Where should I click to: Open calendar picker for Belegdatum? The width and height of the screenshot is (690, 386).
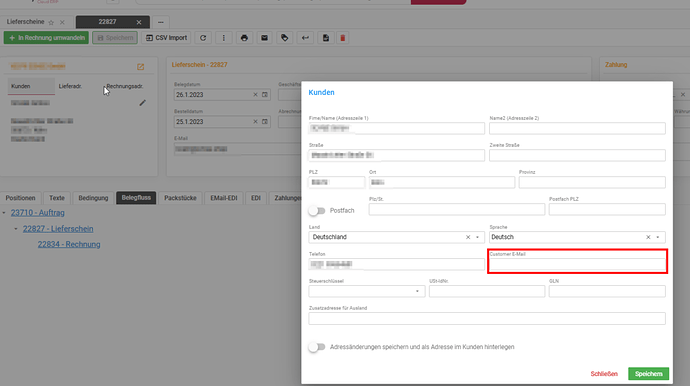click(265, 95)
